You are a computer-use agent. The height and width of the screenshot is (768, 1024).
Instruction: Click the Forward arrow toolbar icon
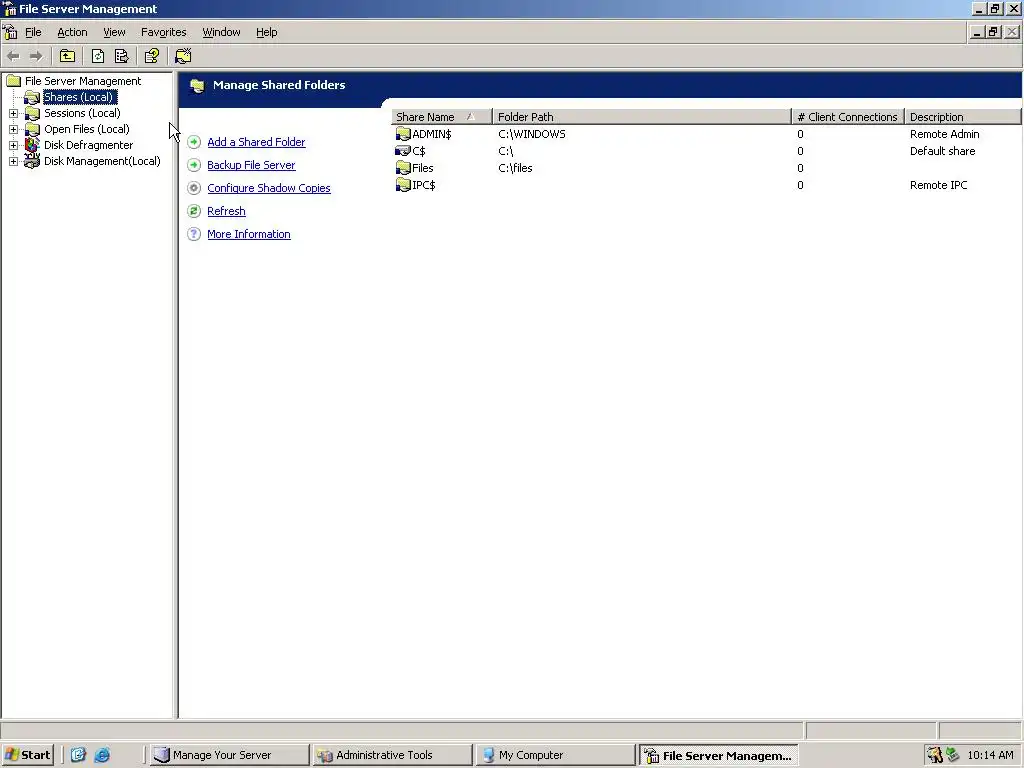pyautogui.click(x=36, y=56)
